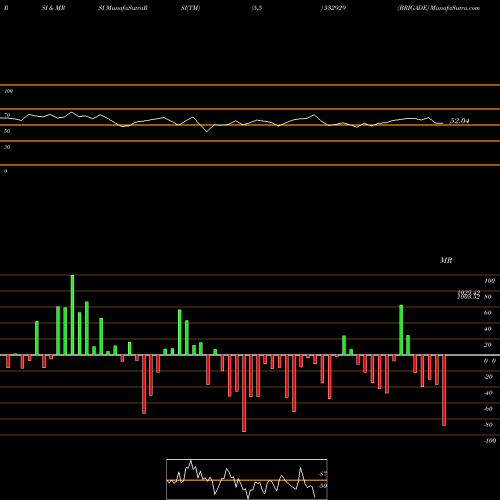Image resolution: width=500 pixels, height=500 pixels.
Task: Click the MR axis label "-80"
Action: (x=488, y=425)
